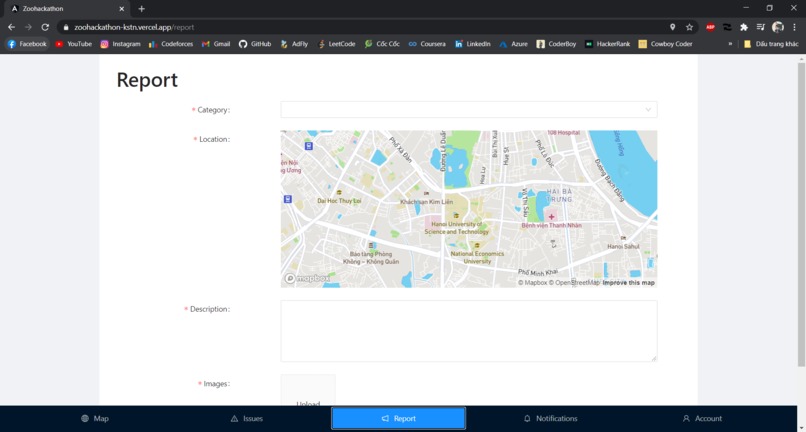Open the Chrome profile avatar

778,27
